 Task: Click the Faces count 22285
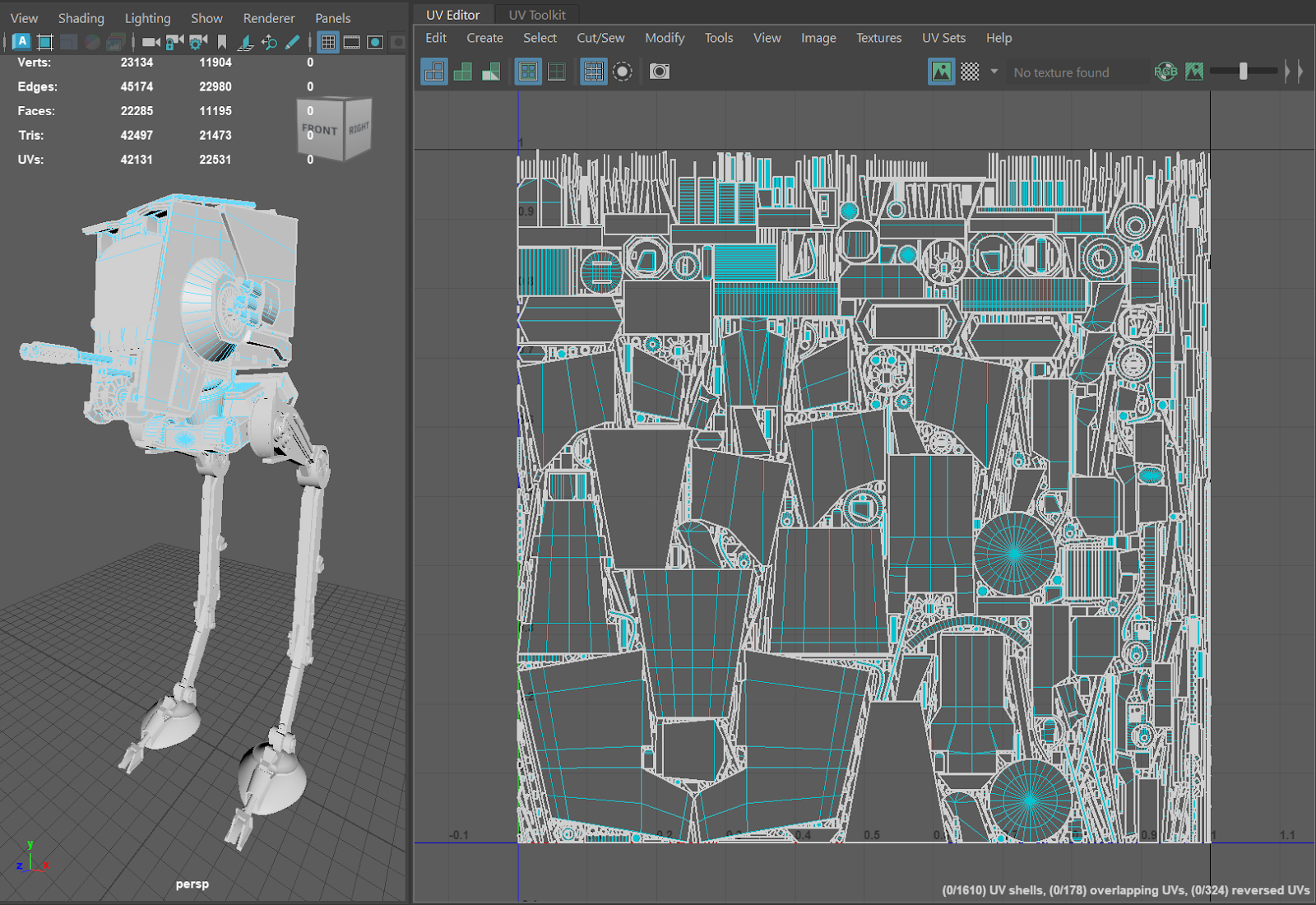(x=137, y=111)
